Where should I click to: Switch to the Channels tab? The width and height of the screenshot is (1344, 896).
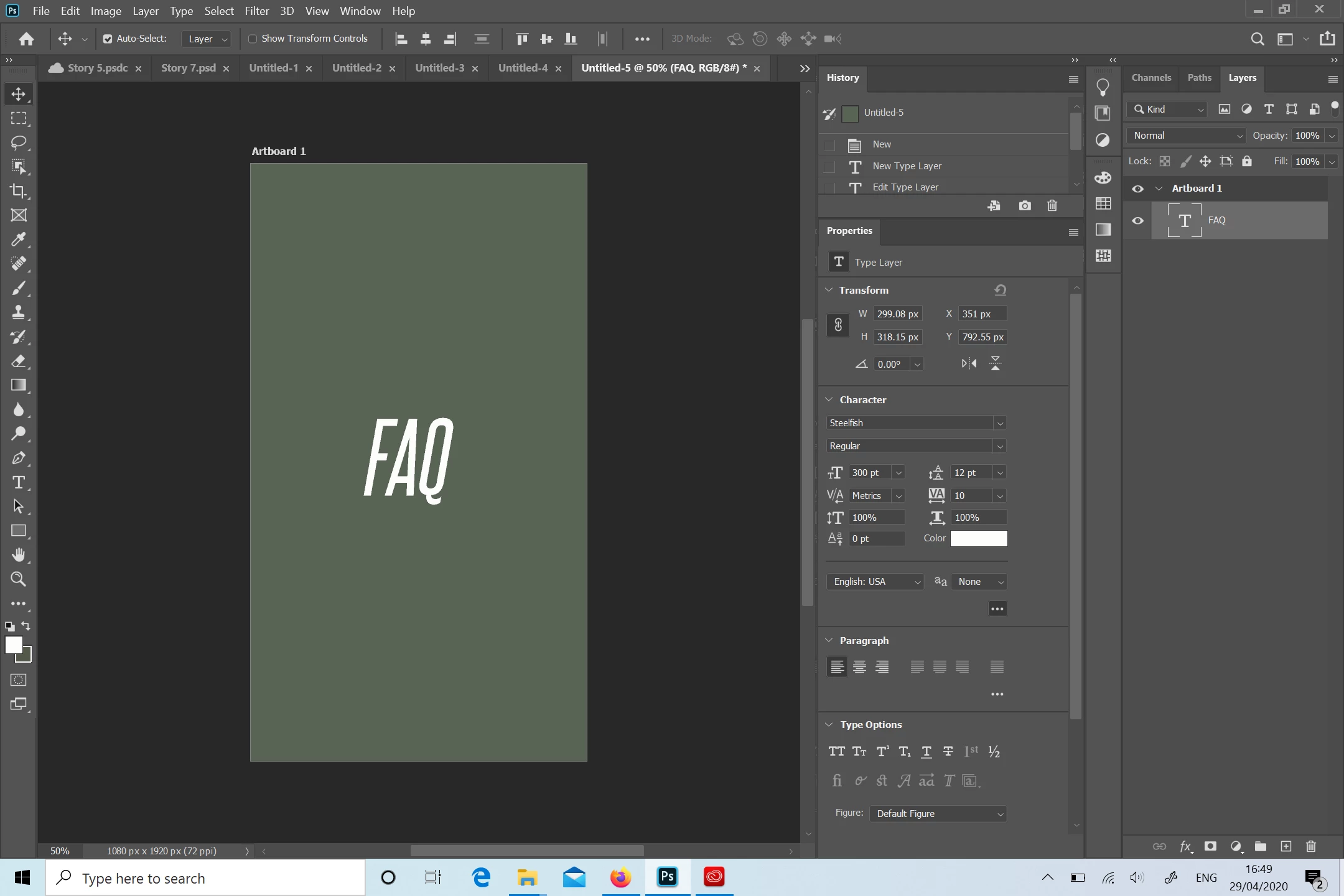click(1151, 78)
